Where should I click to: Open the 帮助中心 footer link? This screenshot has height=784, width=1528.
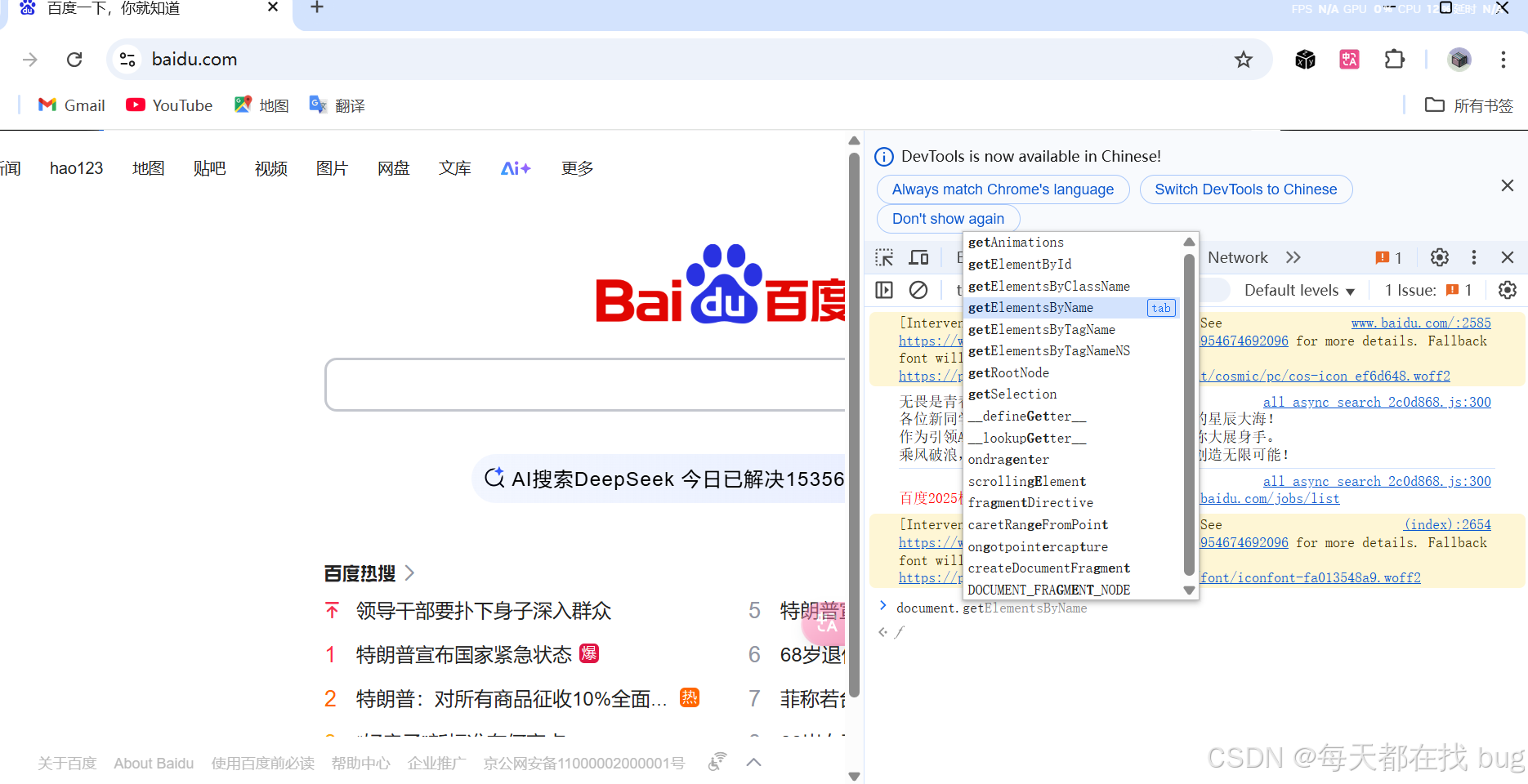(360, 764)
